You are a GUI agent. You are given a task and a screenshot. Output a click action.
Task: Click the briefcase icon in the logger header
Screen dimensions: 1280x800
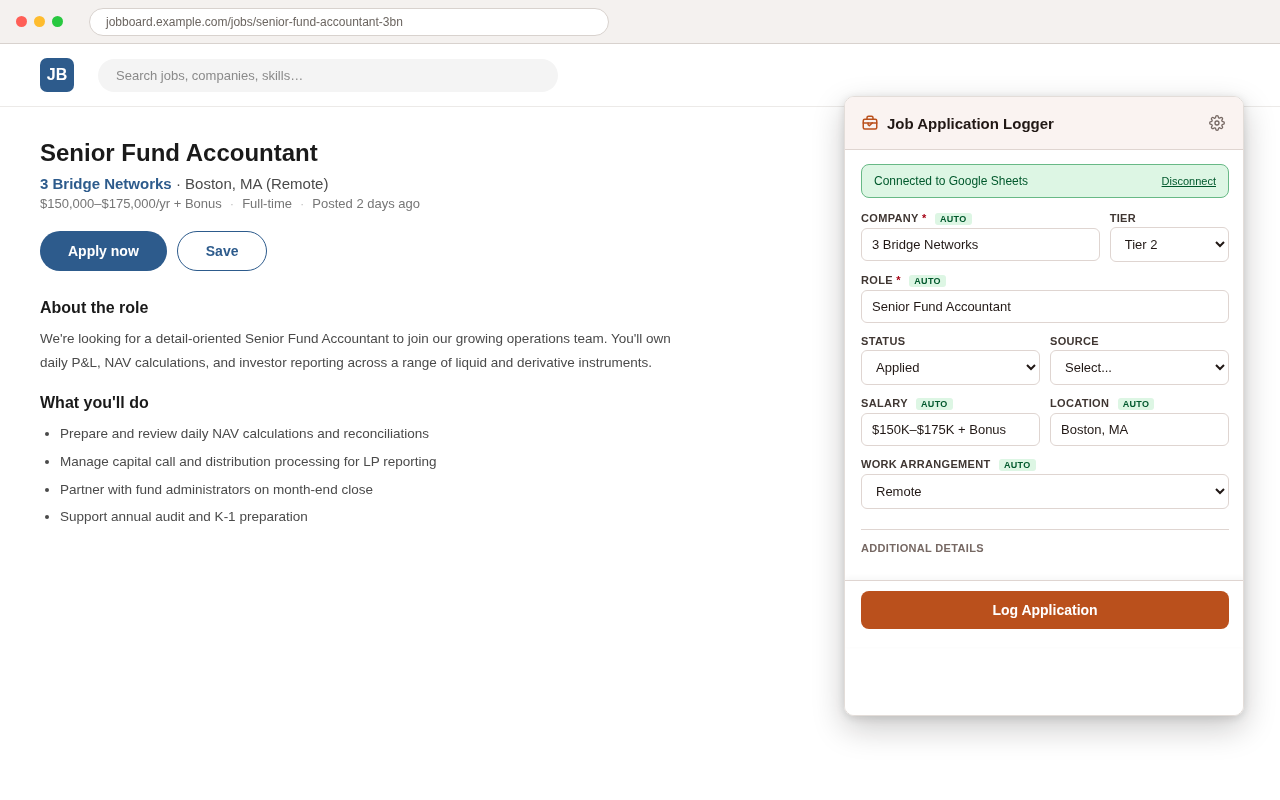[x=870, y=123]
